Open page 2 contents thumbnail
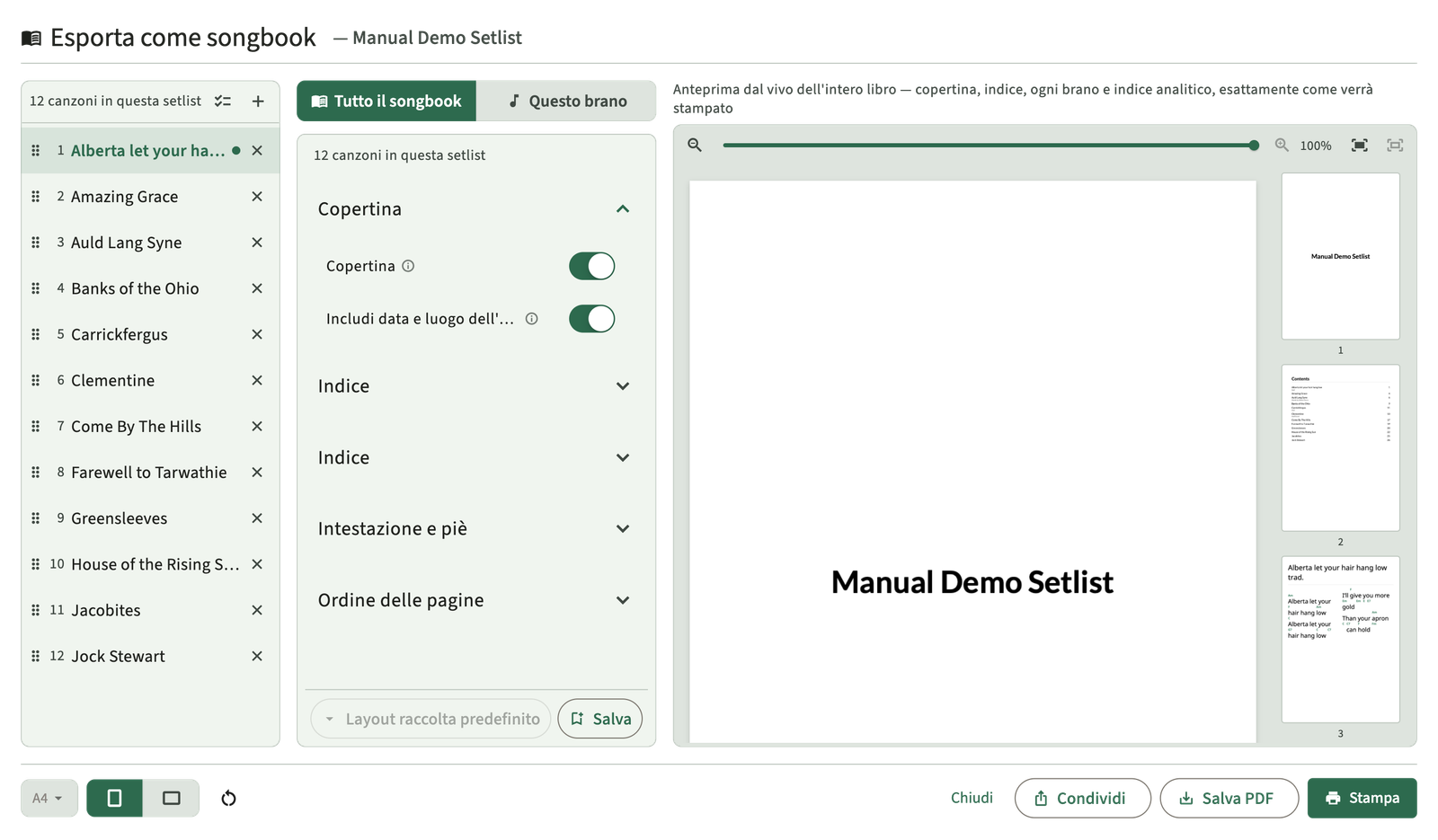The height and width of the screenshot is (840, 1438). click(1340, 447)
